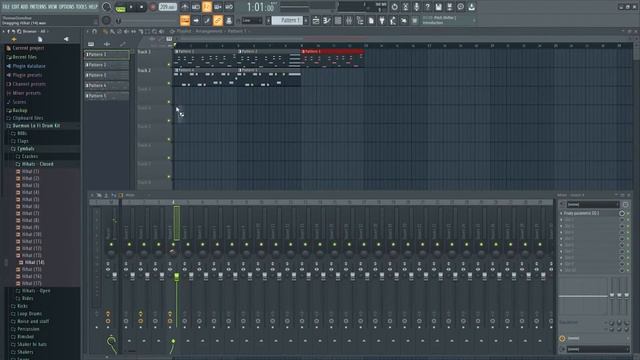Collapse the Cymbals folder

click(25, 149)
